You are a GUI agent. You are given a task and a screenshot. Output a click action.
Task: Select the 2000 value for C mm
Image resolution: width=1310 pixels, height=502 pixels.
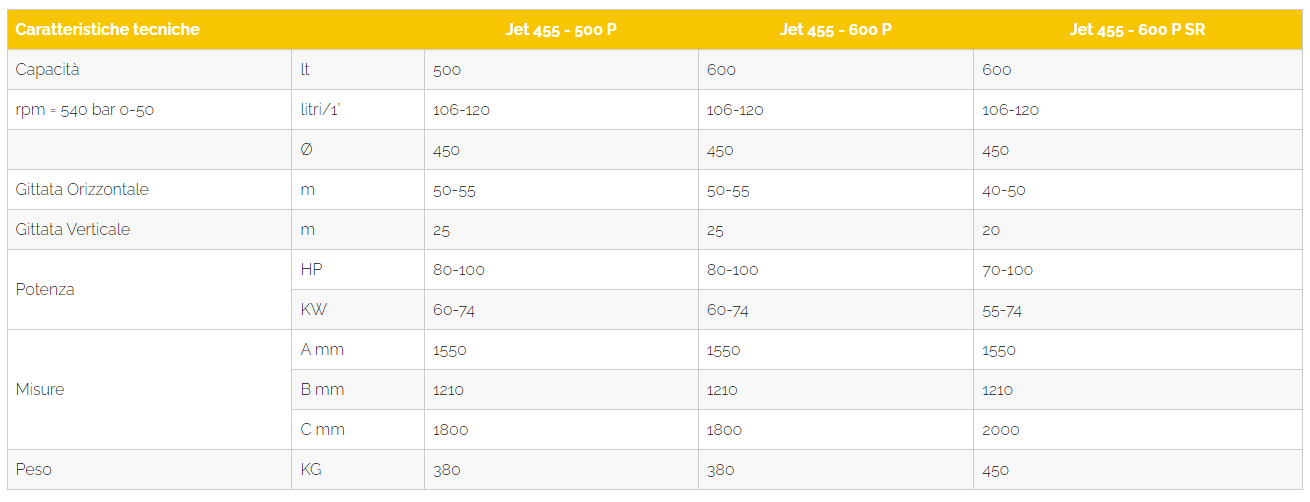[x=1001, y=430]
